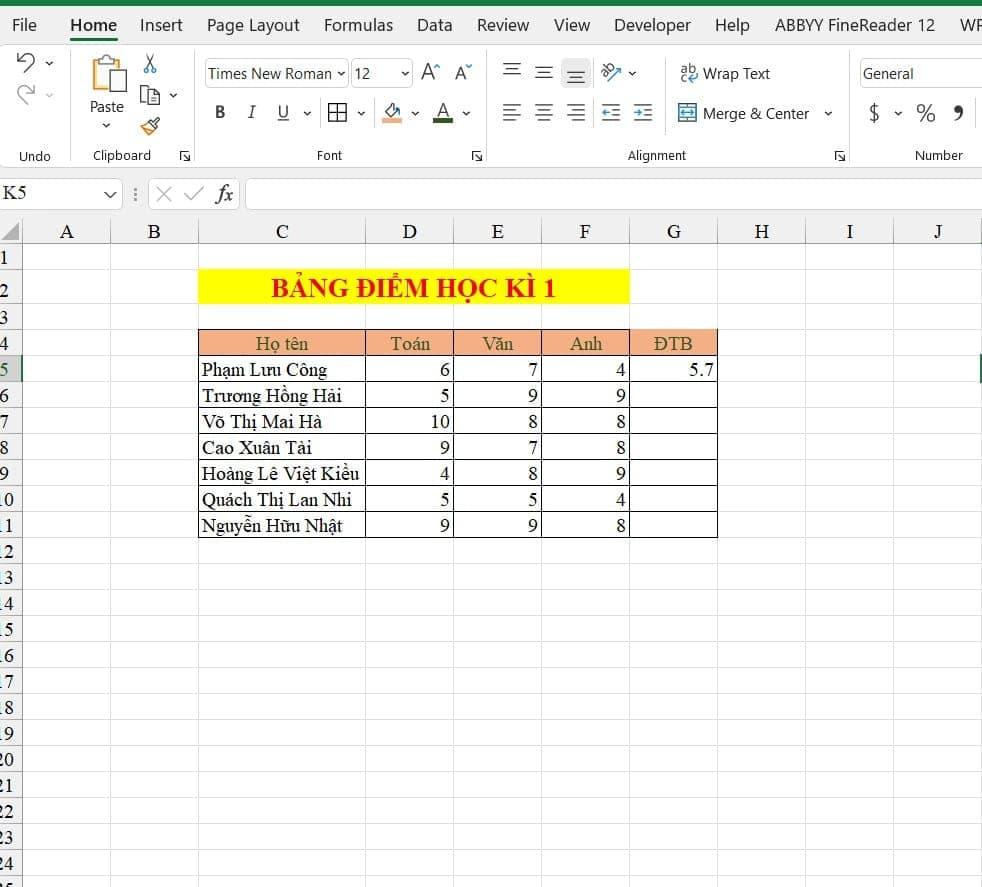Click the Borders grid icon
Image resolution: width=982 pixels, height=887 pixels.
[x=337, y=113]
